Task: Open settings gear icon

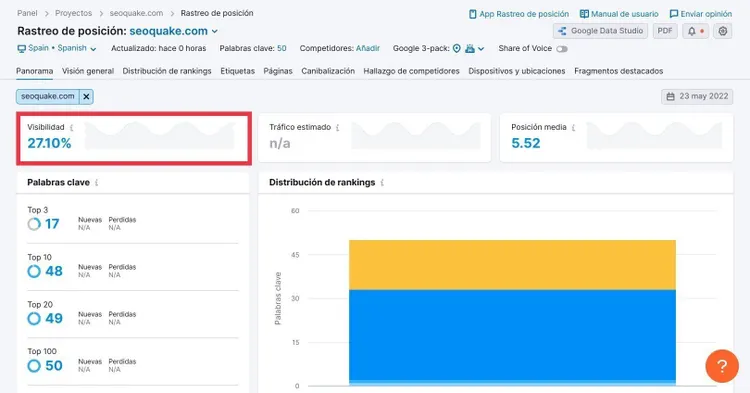Action: click(723, 31)
